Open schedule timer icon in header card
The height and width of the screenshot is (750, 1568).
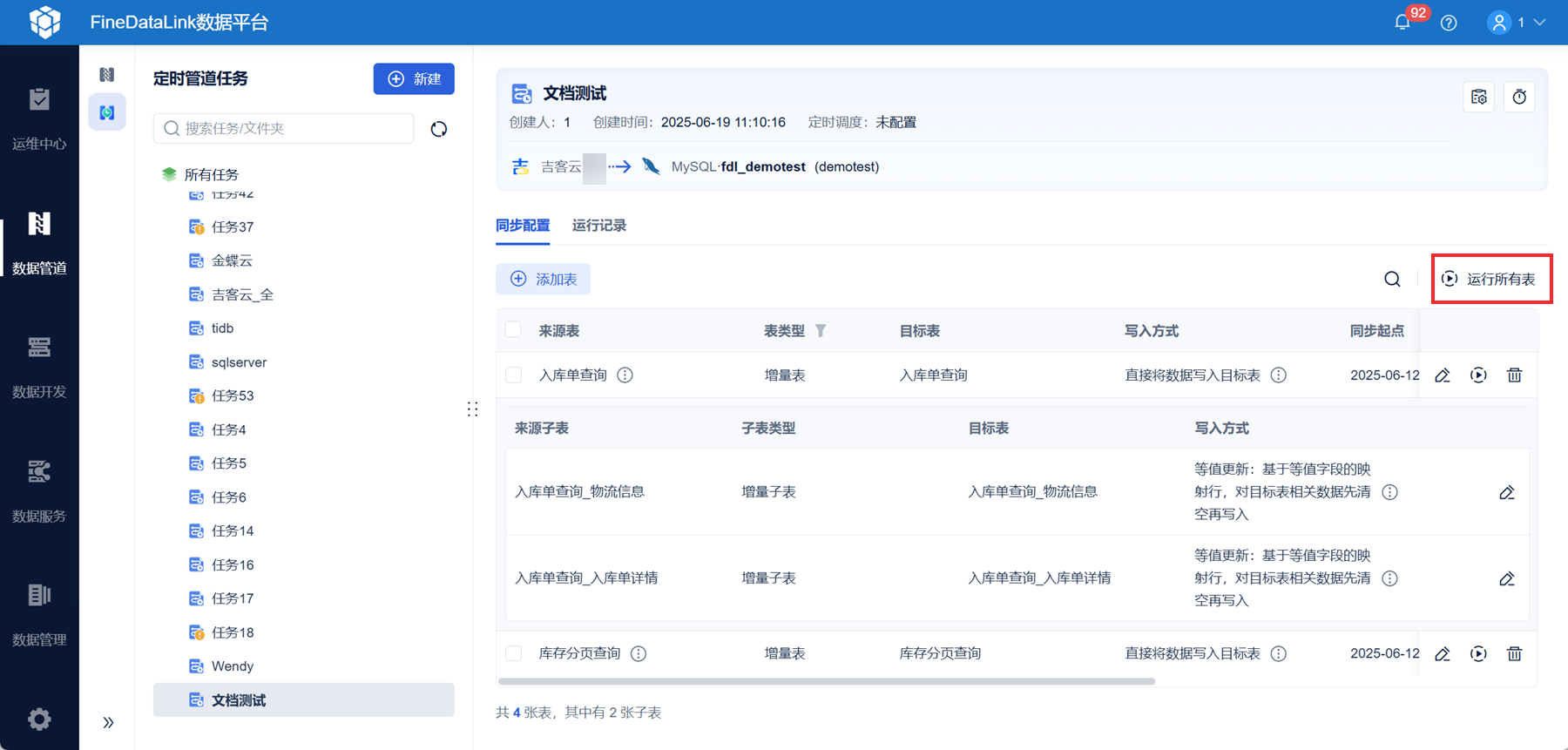[1519, 97]
